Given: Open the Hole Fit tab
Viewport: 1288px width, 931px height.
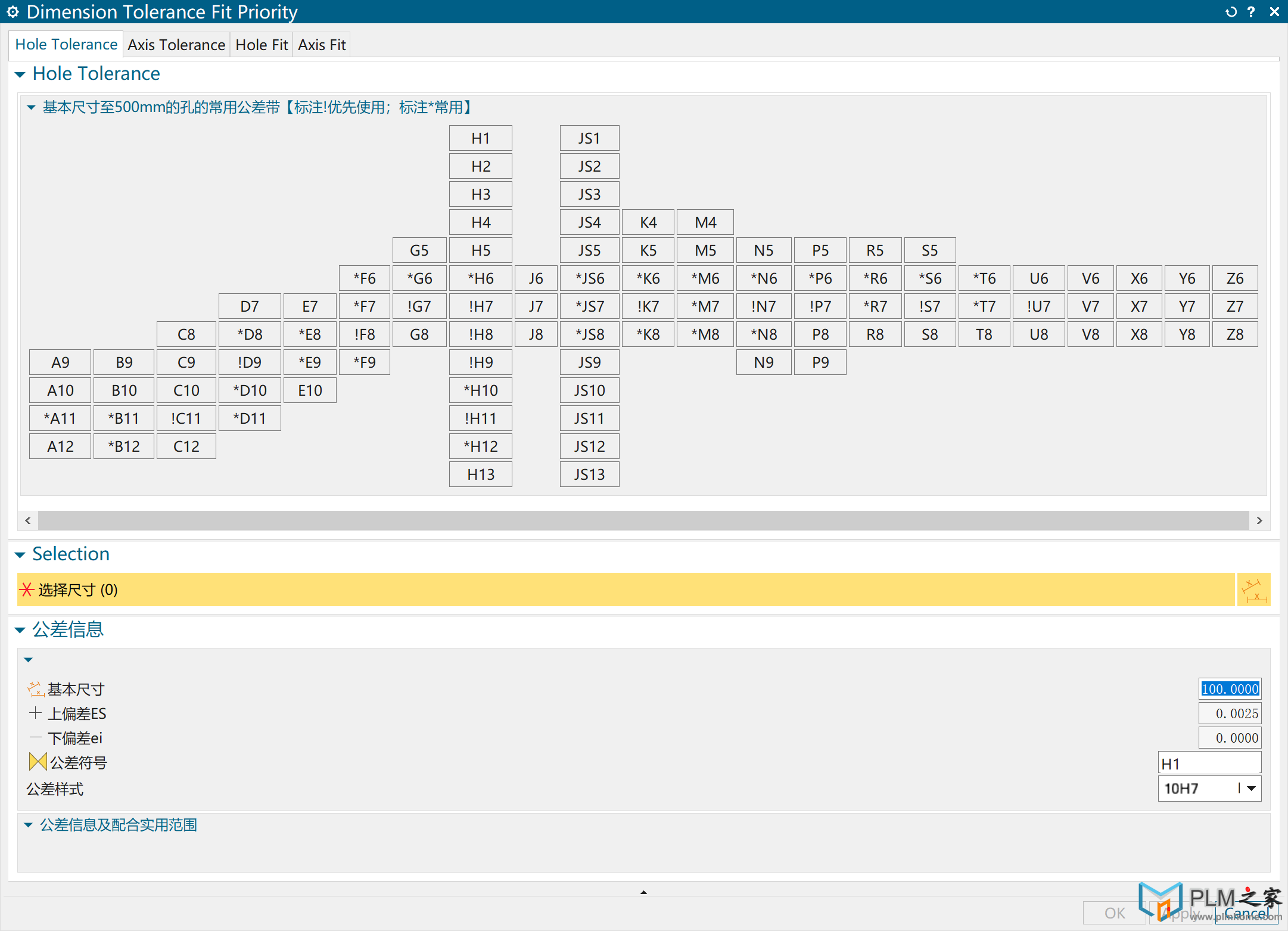Looking at the screenshot, I should point(262,45).
